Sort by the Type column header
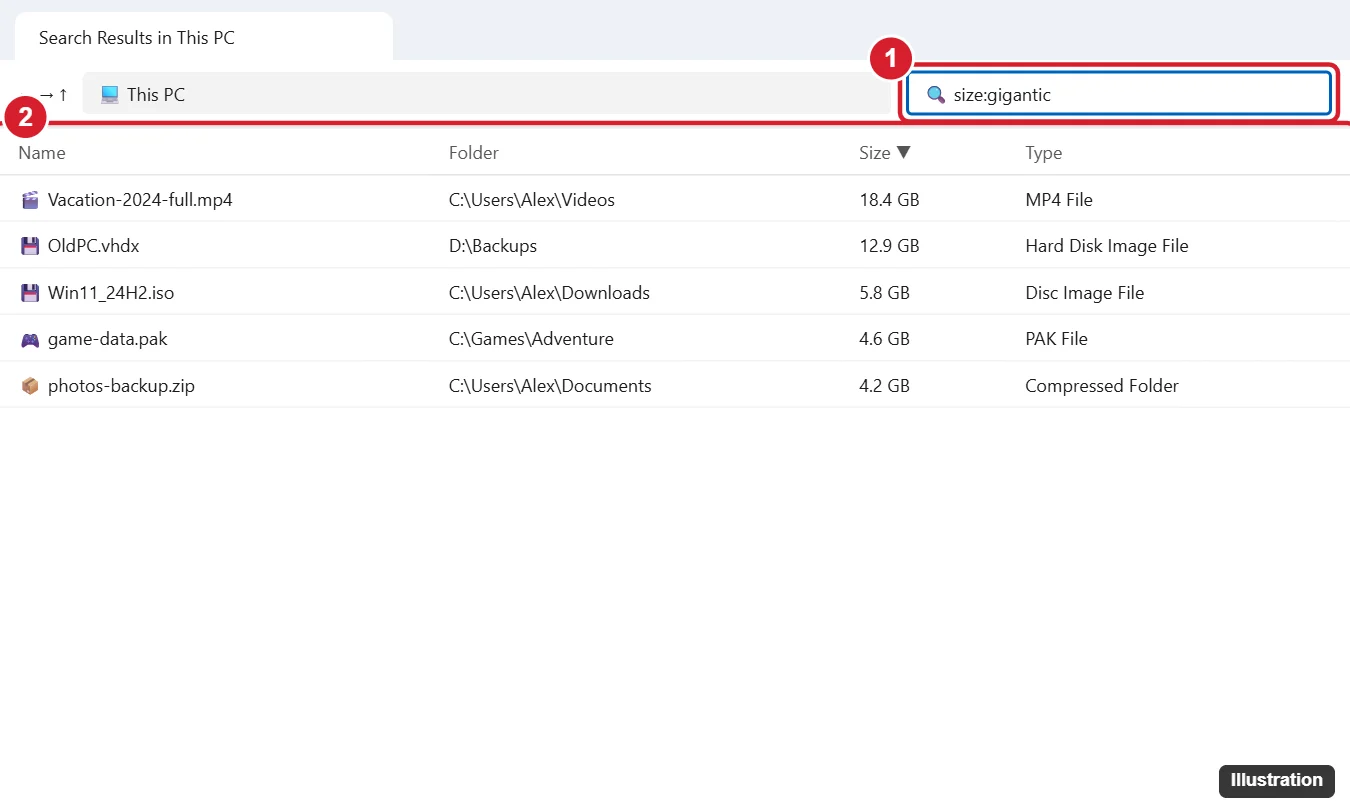The width and height of the screenshot is (1350, 810). click(1044, 153)
